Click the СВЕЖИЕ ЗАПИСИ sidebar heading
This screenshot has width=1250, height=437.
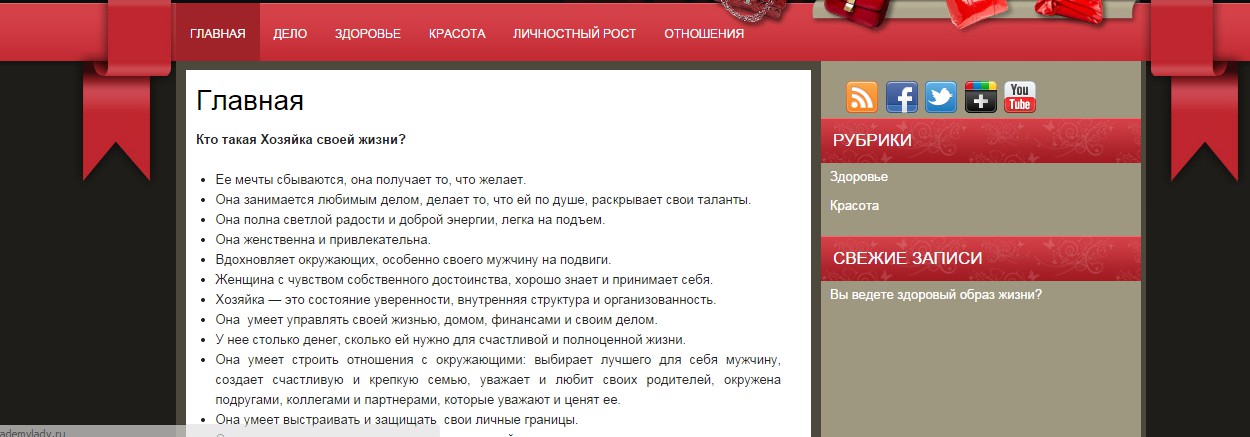(907, 258)
